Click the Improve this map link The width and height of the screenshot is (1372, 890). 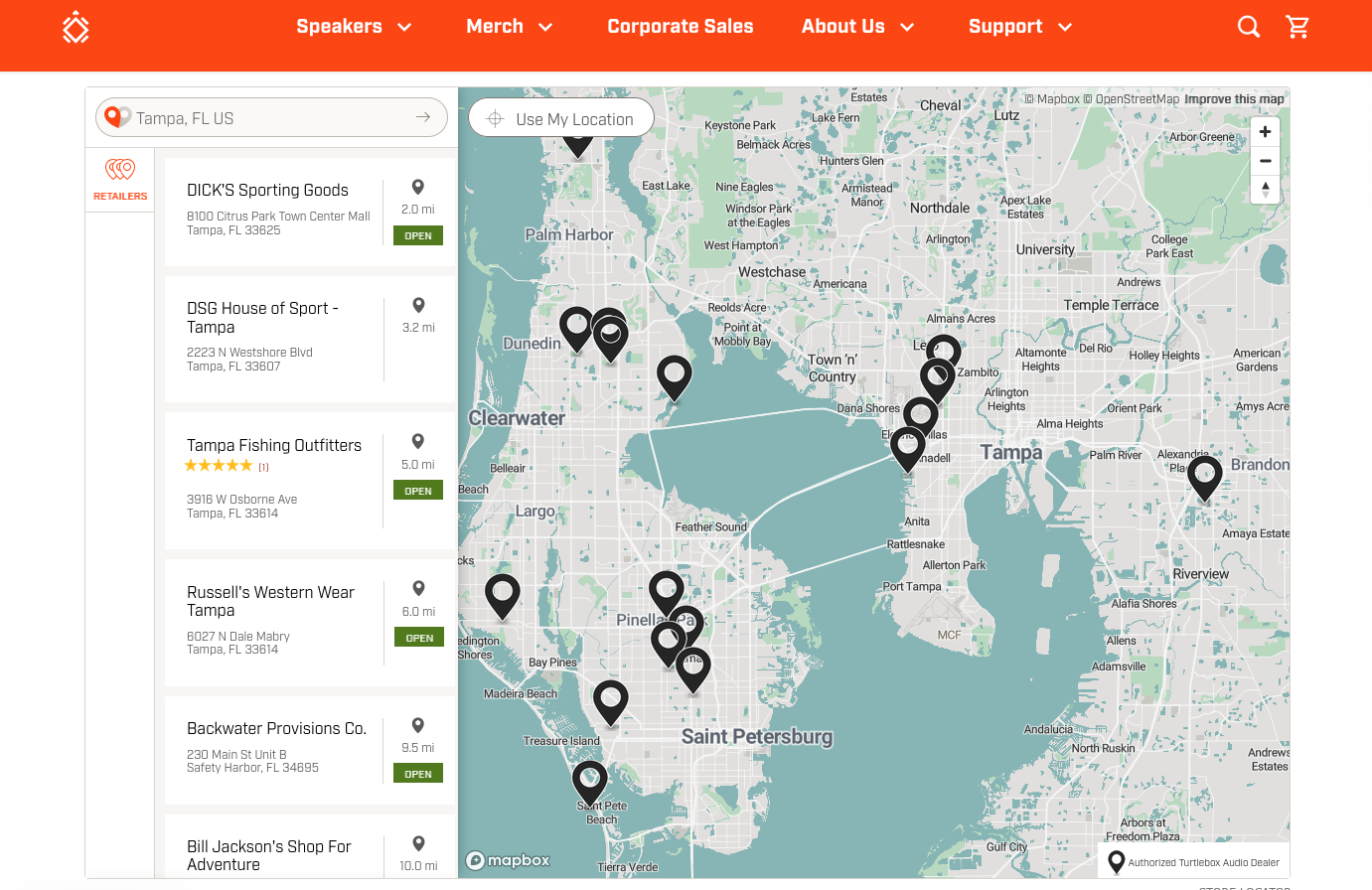(1234, 99)
